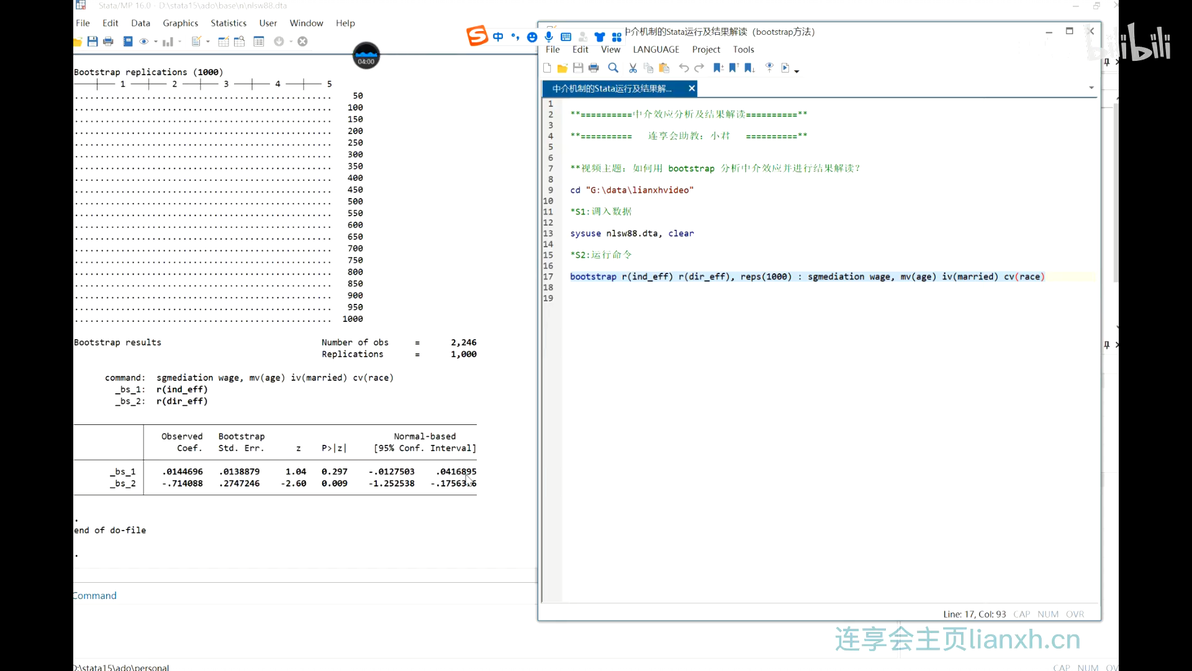Expand the Graph toolbar dropdown arrow
Image resolution: width=1192 pixels, height=671 pixels.
click(x=179, y=42)
